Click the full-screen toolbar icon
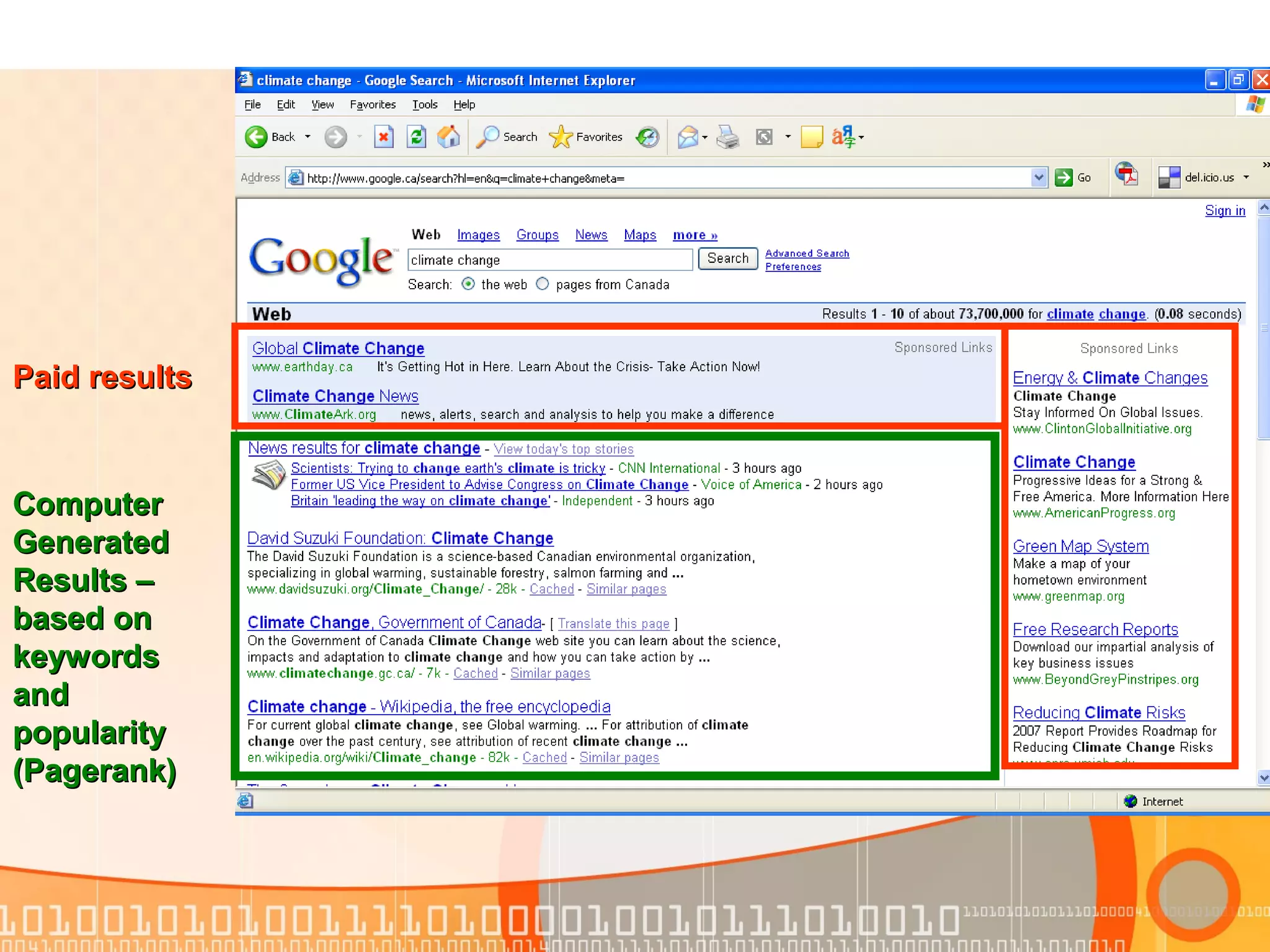1270x952 pixels. (x=764, y=137)
